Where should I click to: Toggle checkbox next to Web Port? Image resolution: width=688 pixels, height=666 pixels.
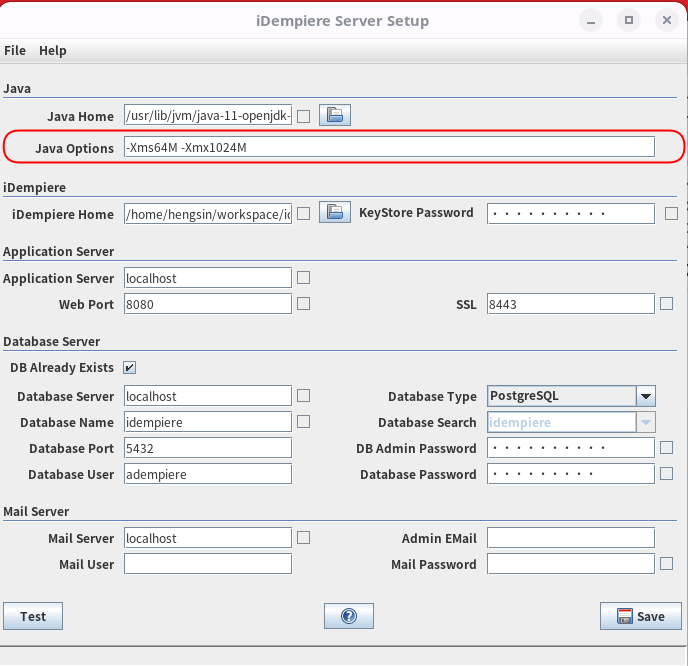[x=304, y=304]
